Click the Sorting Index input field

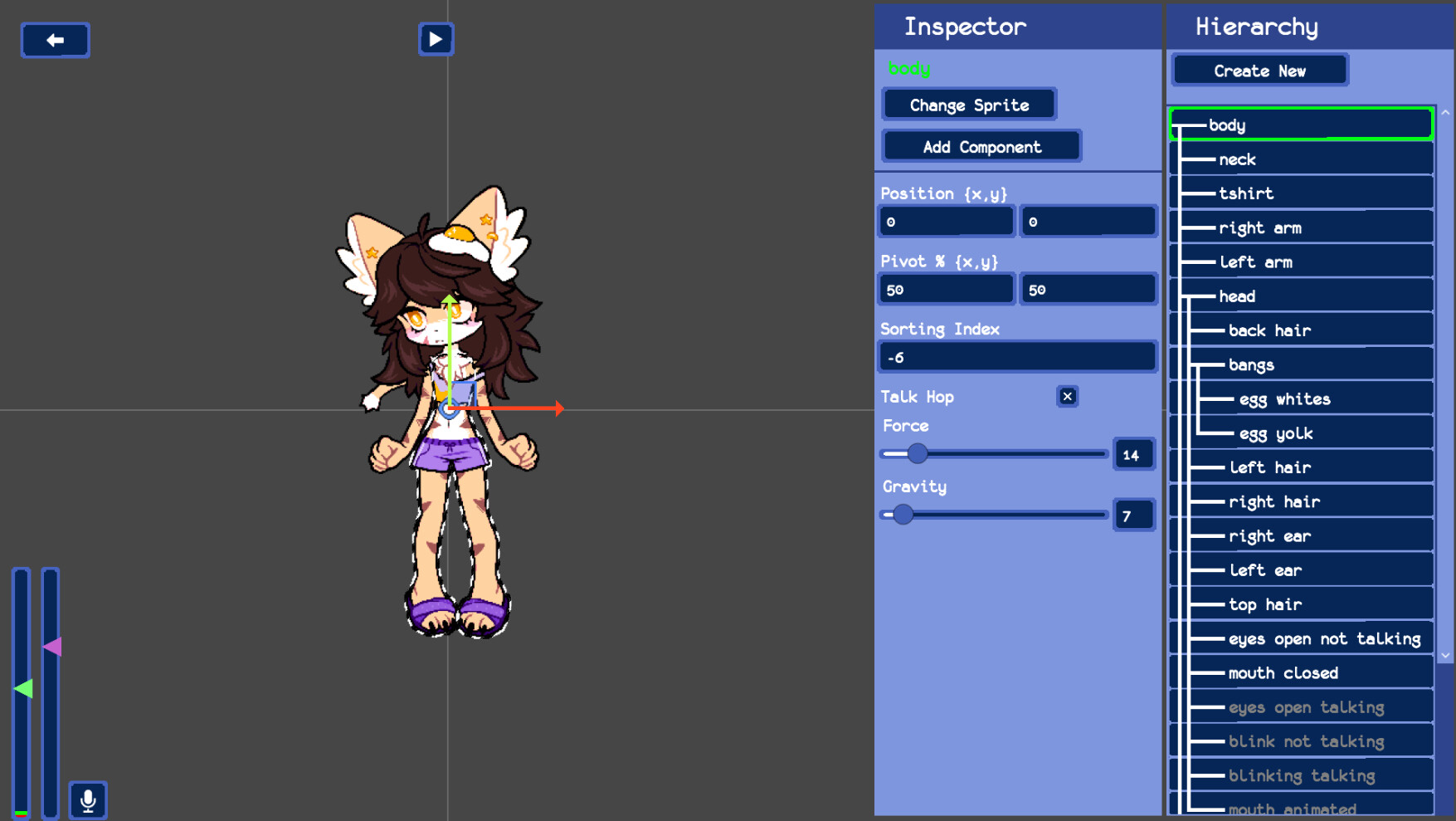point(1016,356)
